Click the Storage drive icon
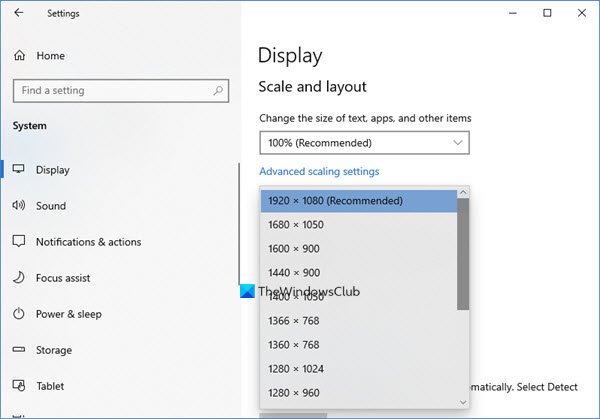 point(19,350)
